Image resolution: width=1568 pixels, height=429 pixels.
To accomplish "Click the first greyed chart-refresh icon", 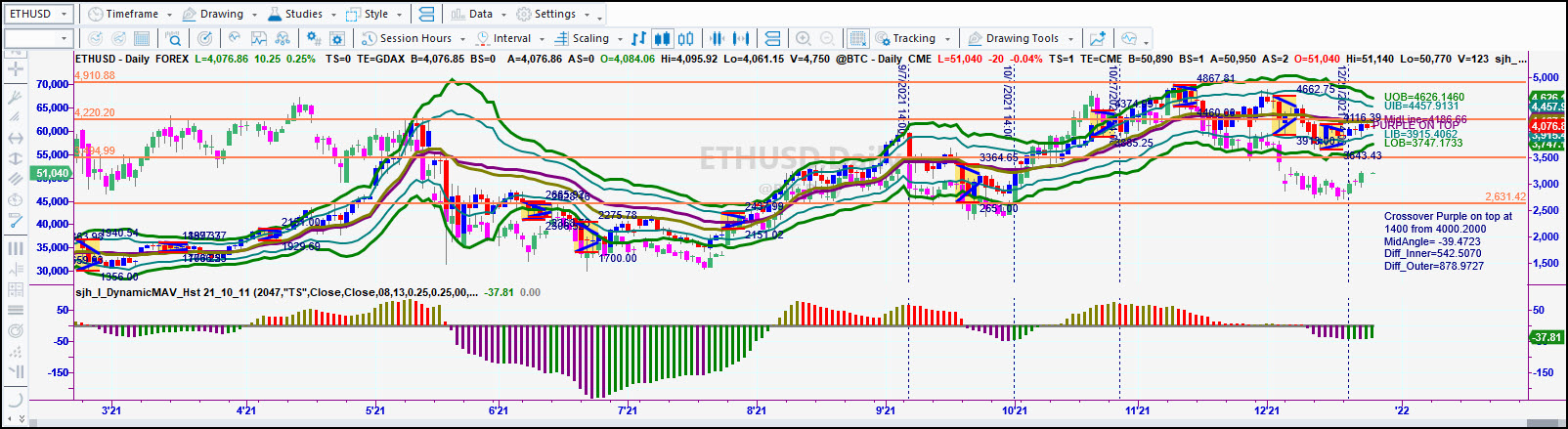I will [95, 38].
